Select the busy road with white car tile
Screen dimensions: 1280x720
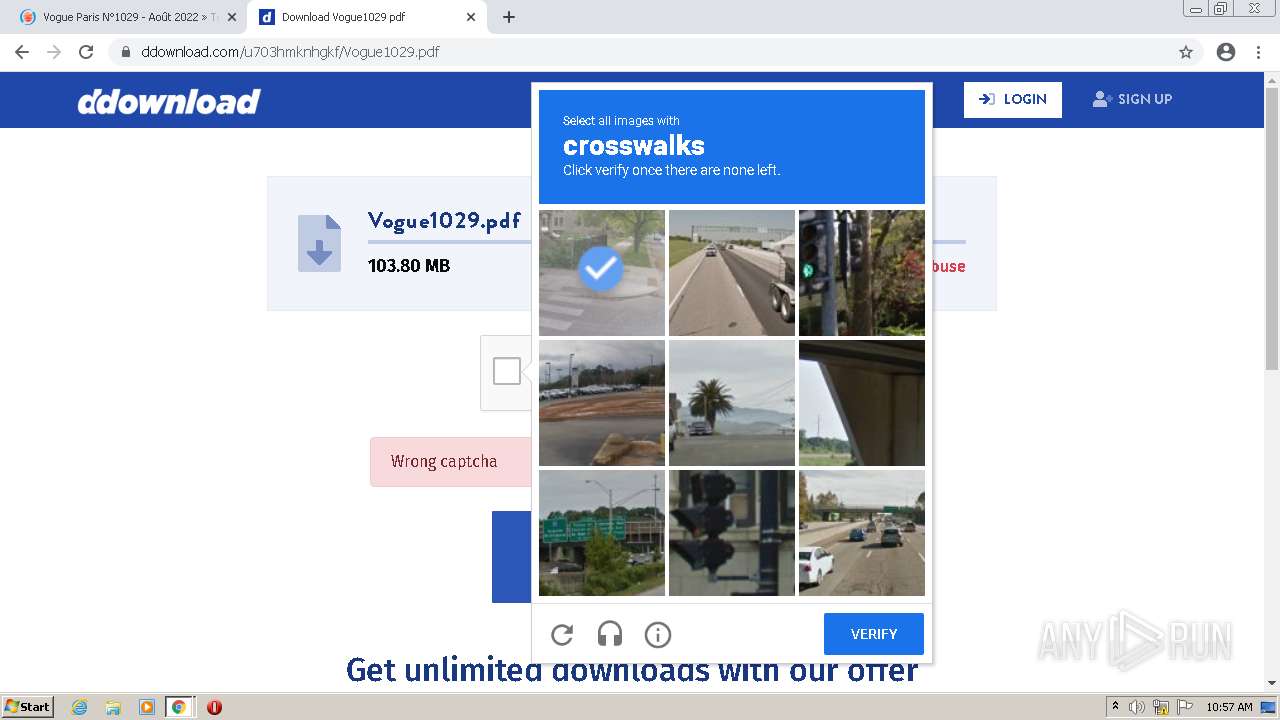click(862, 533)
